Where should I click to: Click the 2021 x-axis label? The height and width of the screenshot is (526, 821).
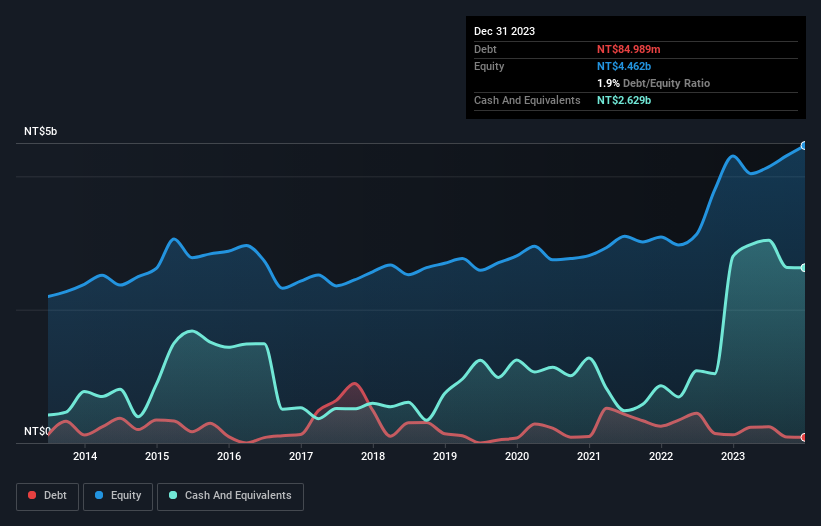tap(589, 456)
